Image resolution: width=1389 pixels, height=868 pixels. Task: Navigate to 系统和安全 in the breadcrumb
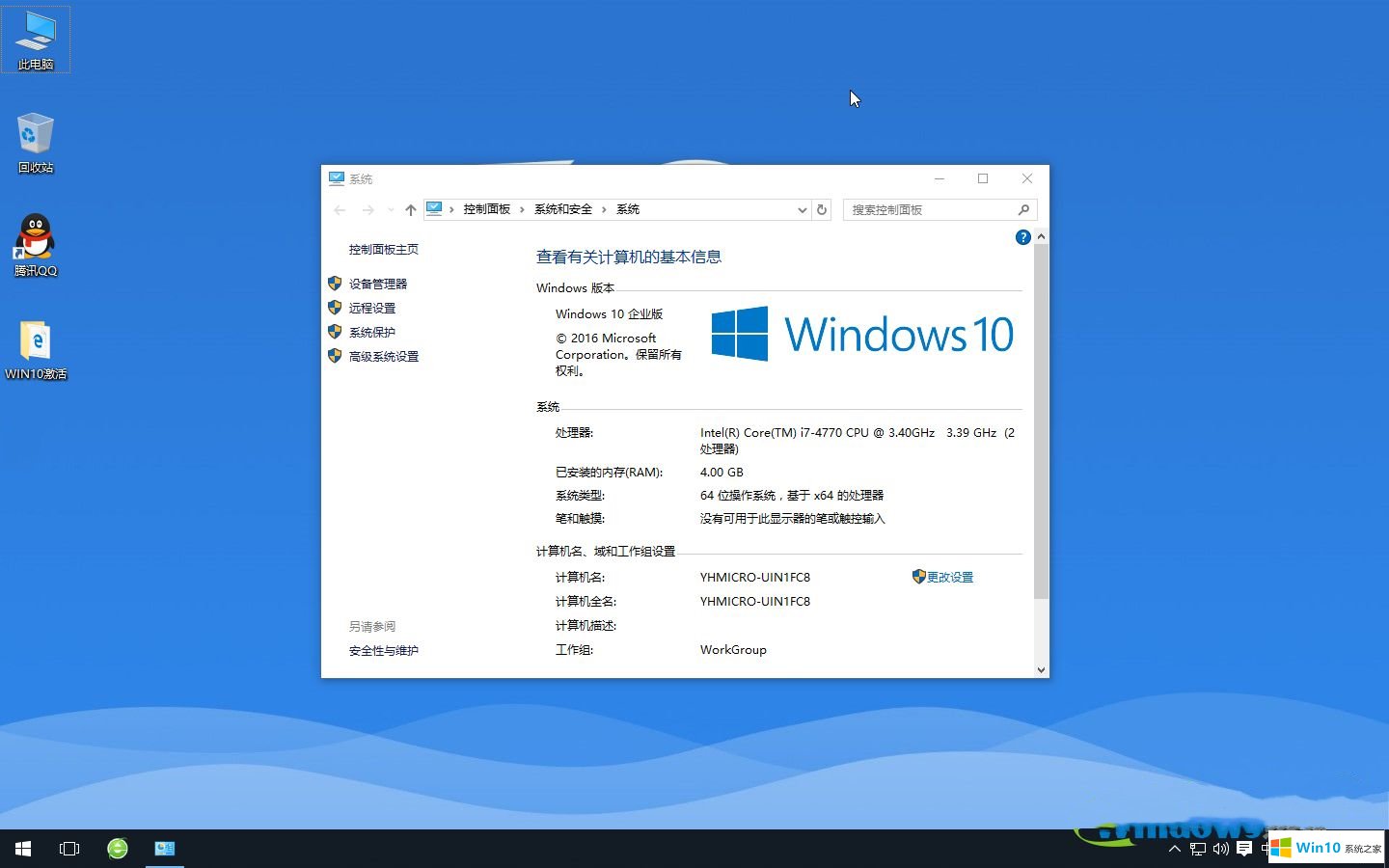pos(563,209)
